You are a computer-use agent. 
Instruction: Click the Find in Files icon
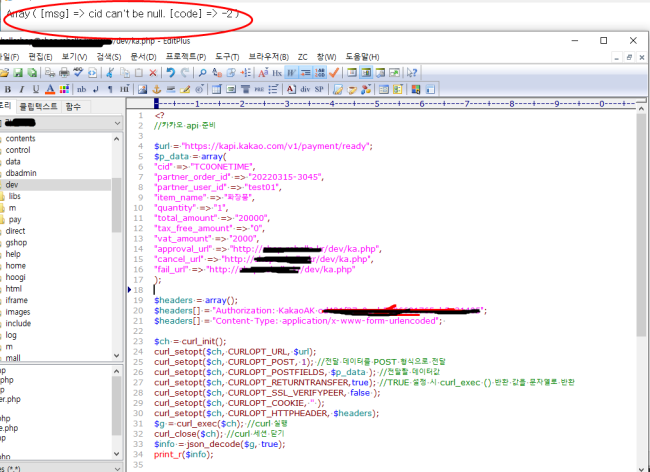point(231,73)
